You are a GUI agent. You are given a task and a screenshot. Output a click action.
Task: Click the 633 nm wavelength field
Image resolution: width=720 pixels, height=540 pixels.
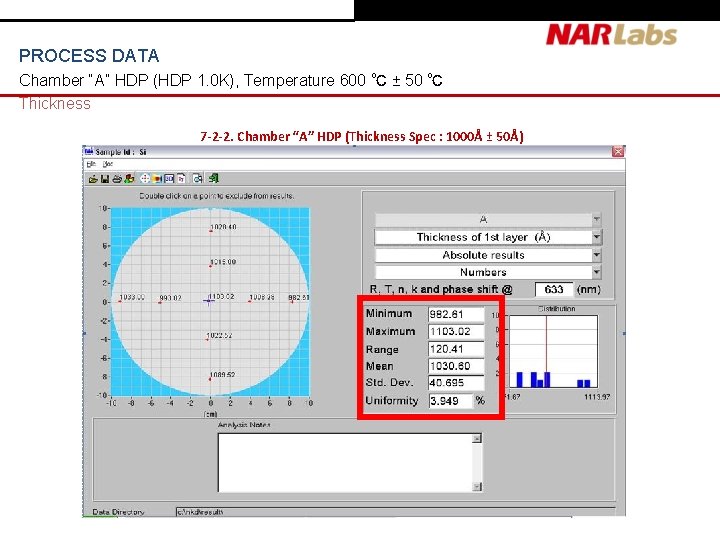(554, 289)
